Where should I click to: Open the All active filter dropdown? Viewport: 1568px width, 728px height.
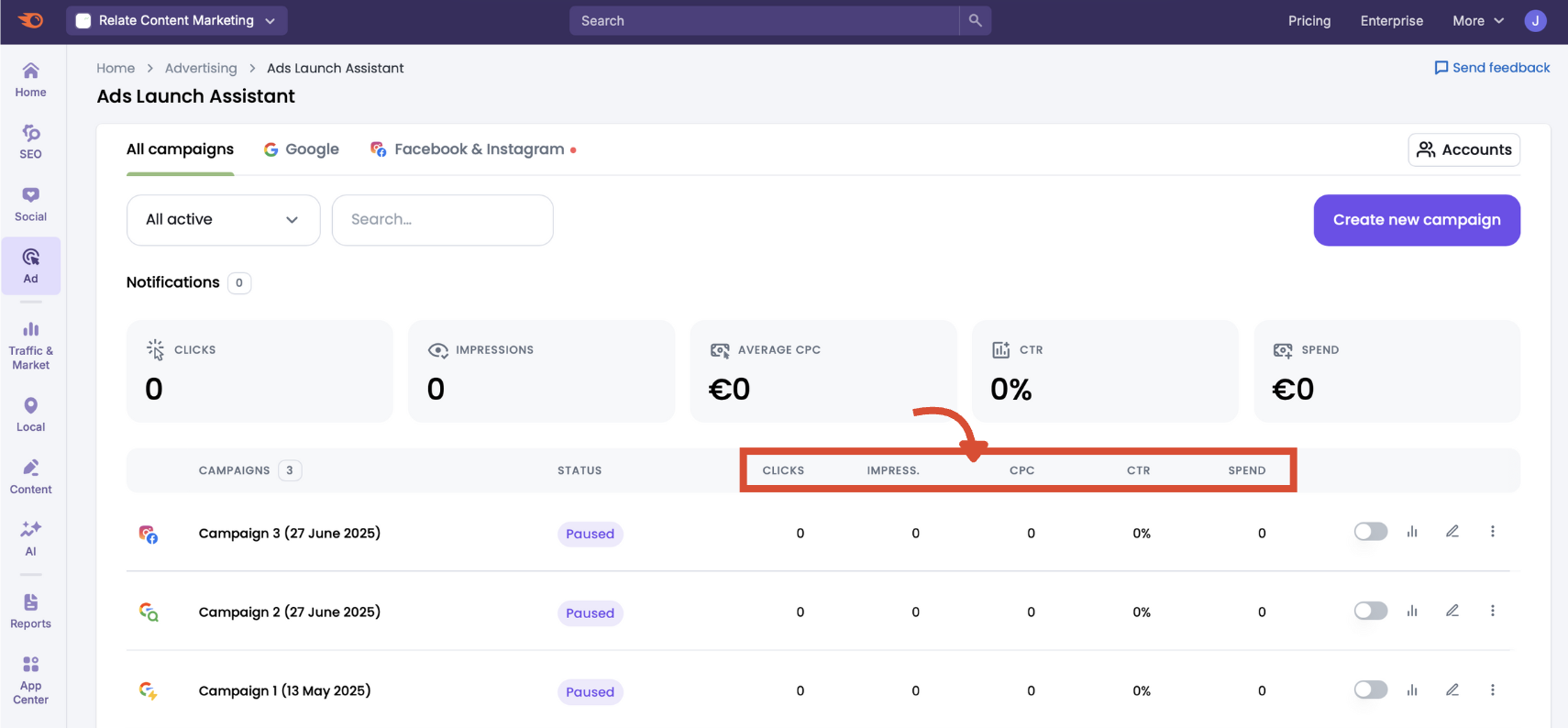[223, 220]
